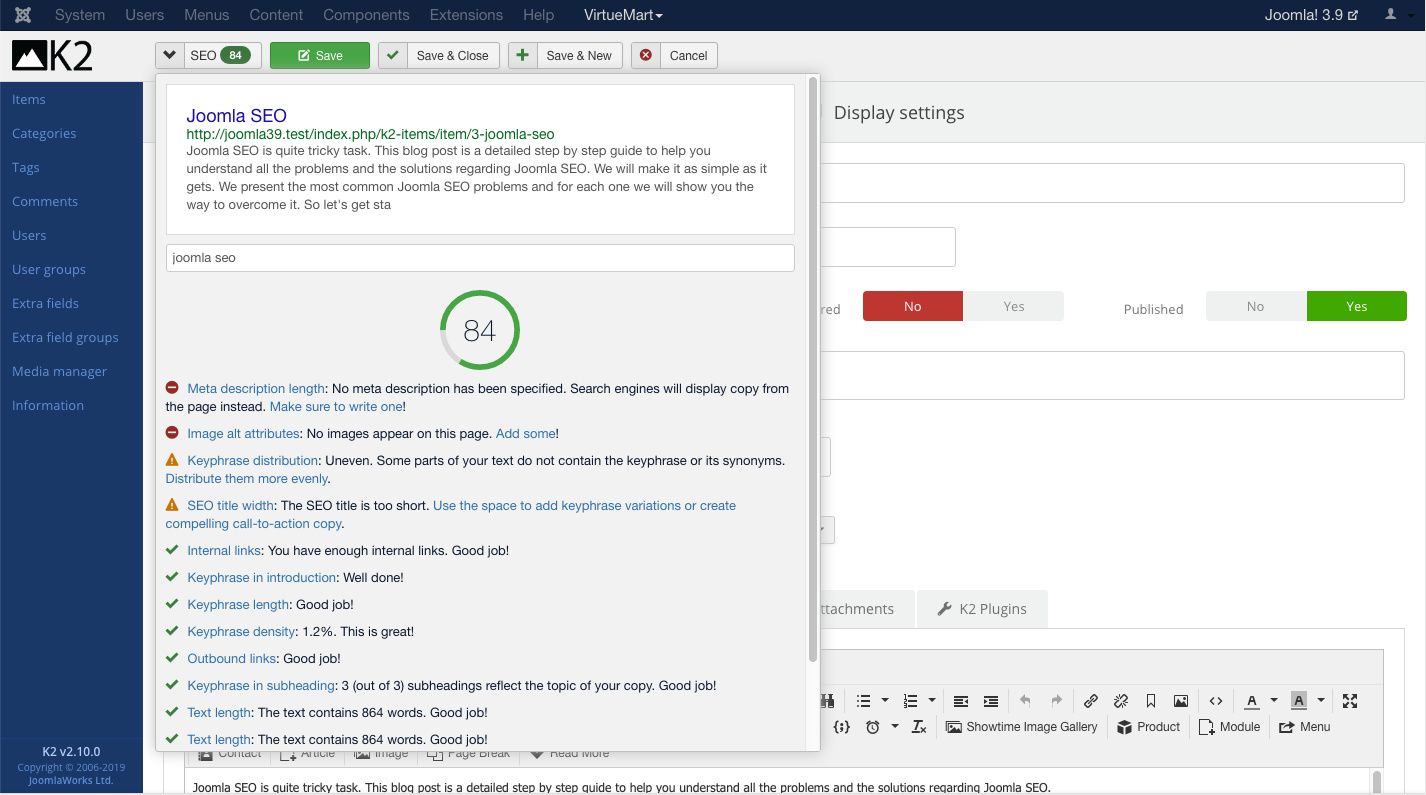
Task: Click Showtime Image Gallery button
Action: (x=1022, y=727)
